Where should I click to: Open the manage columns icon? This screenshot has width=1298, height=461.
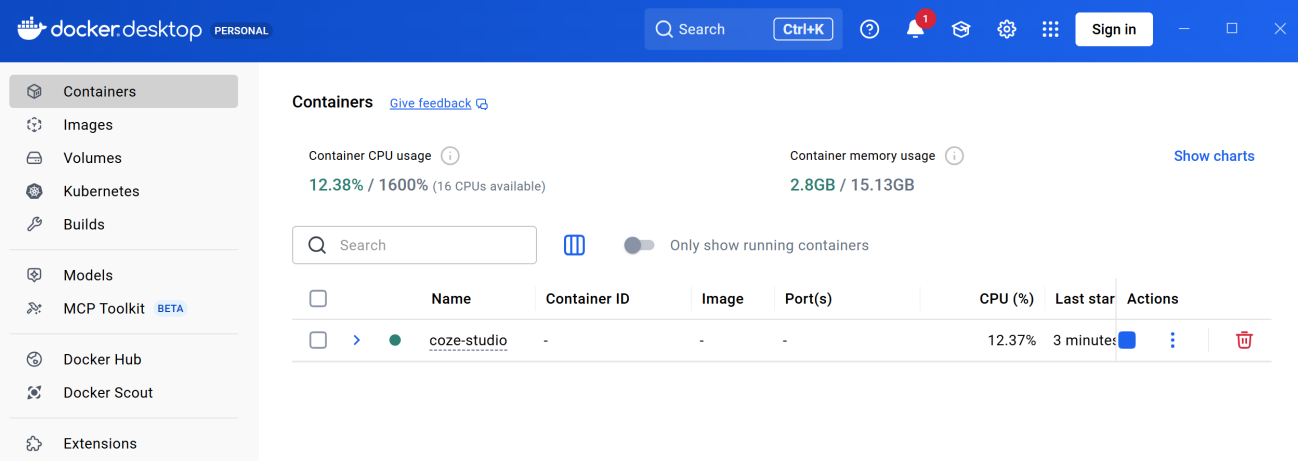(x=574, y=245)
